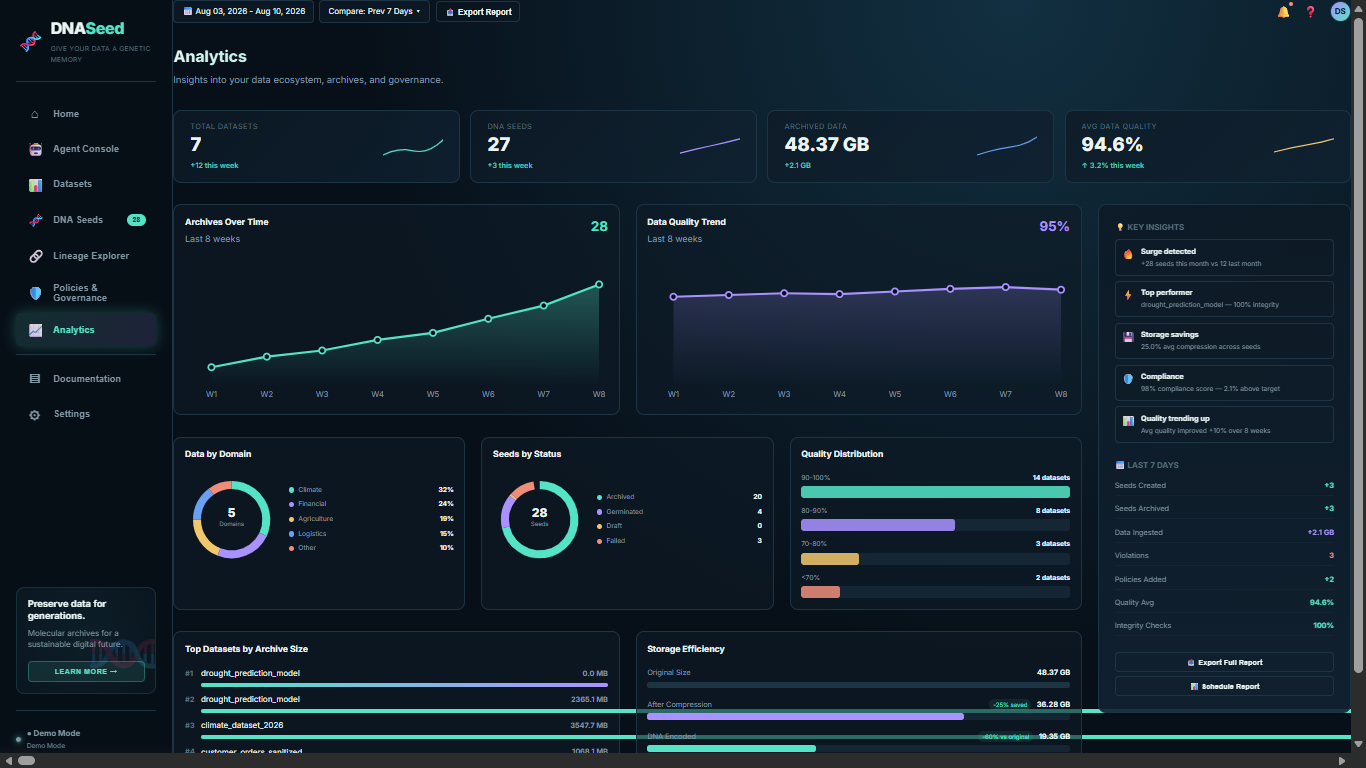Image resolution: width=1366 pixels, height=768 pixels.
Task: Click the LEARN MORE link button
Action: [86, 671]
